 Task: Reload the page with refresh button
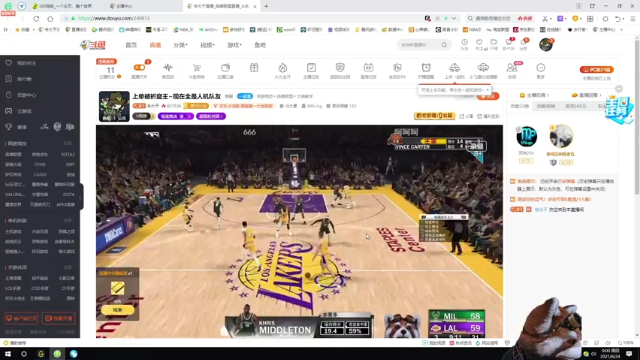36,18
